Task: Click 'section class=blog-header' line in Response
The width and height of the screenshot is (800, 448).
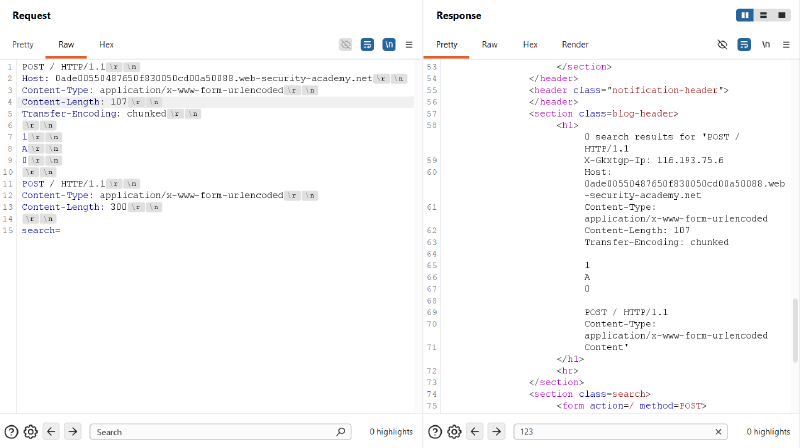Action: click(604, 114)
